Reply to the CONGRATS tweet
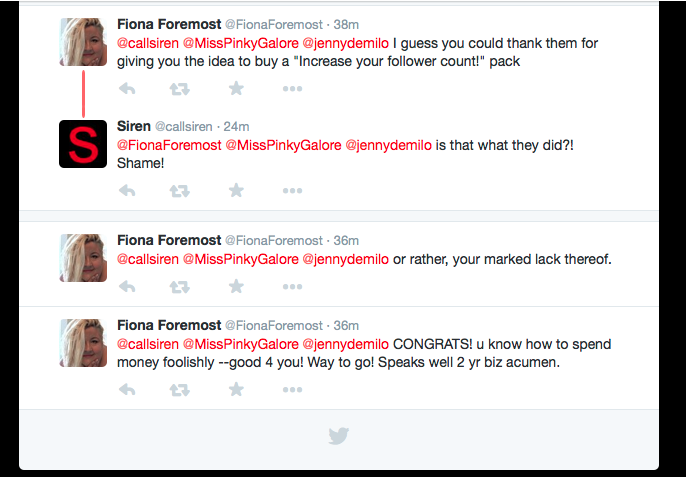686x477 pixels. tap(127, 389)
